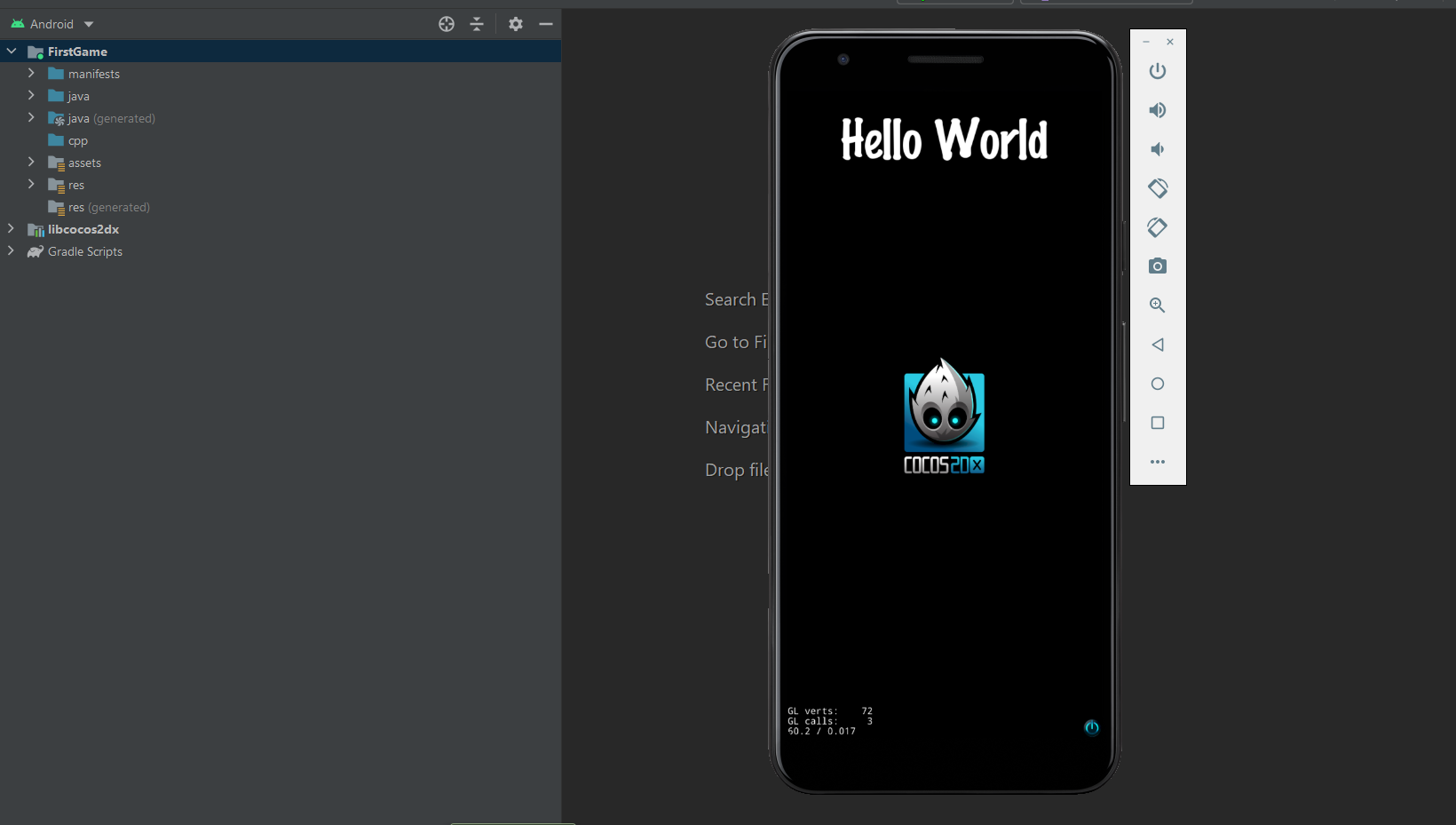Expand the libcocos2dx module
This screenshot has height=825, width=1456.
(11, 229)
